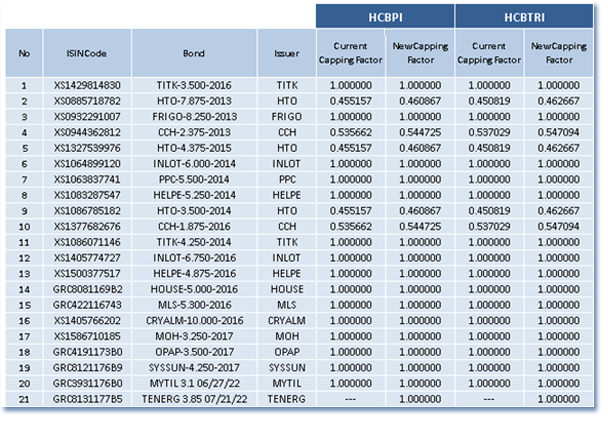
Task: Click the Bond column header
Action: (x=193, y=53)
